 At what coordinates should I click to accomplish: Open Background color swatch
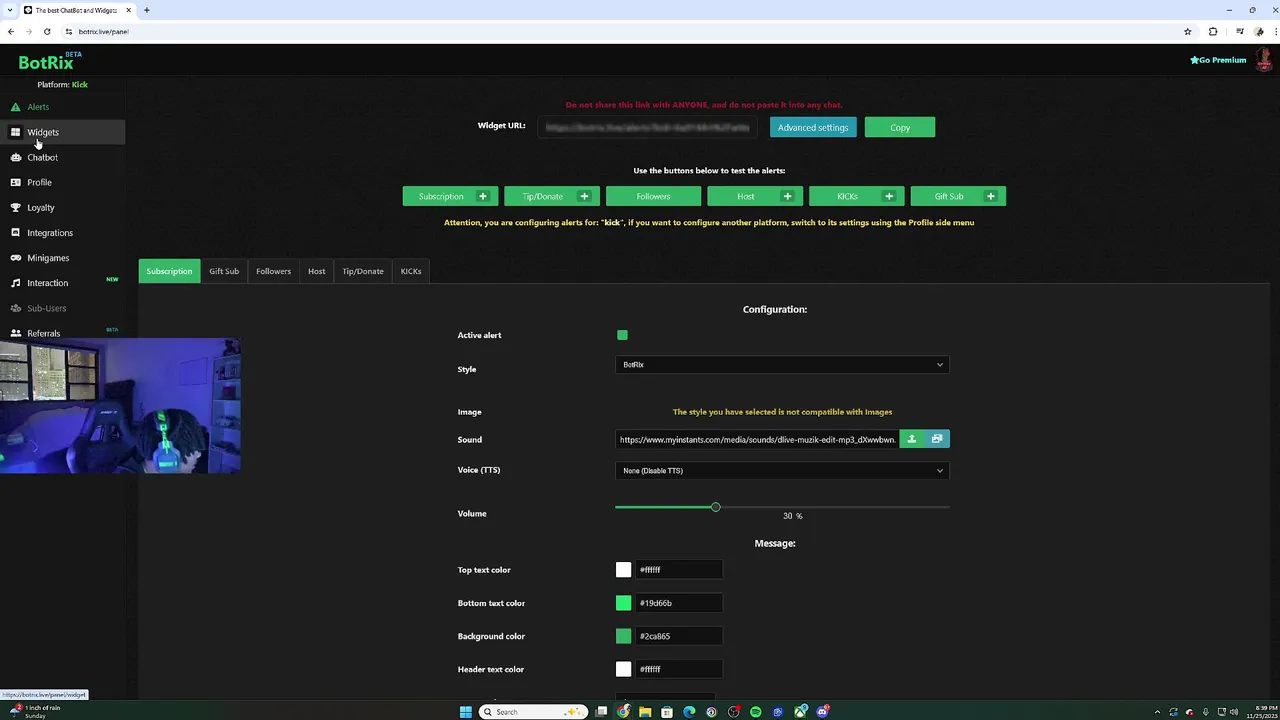624,636
